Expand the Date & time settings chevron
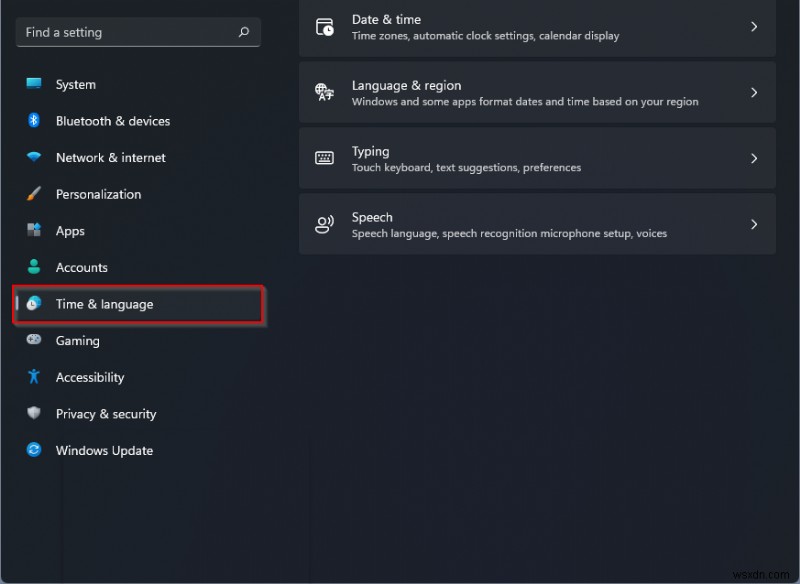The height and width of the screenshot is (584, 800). (754, 27)
